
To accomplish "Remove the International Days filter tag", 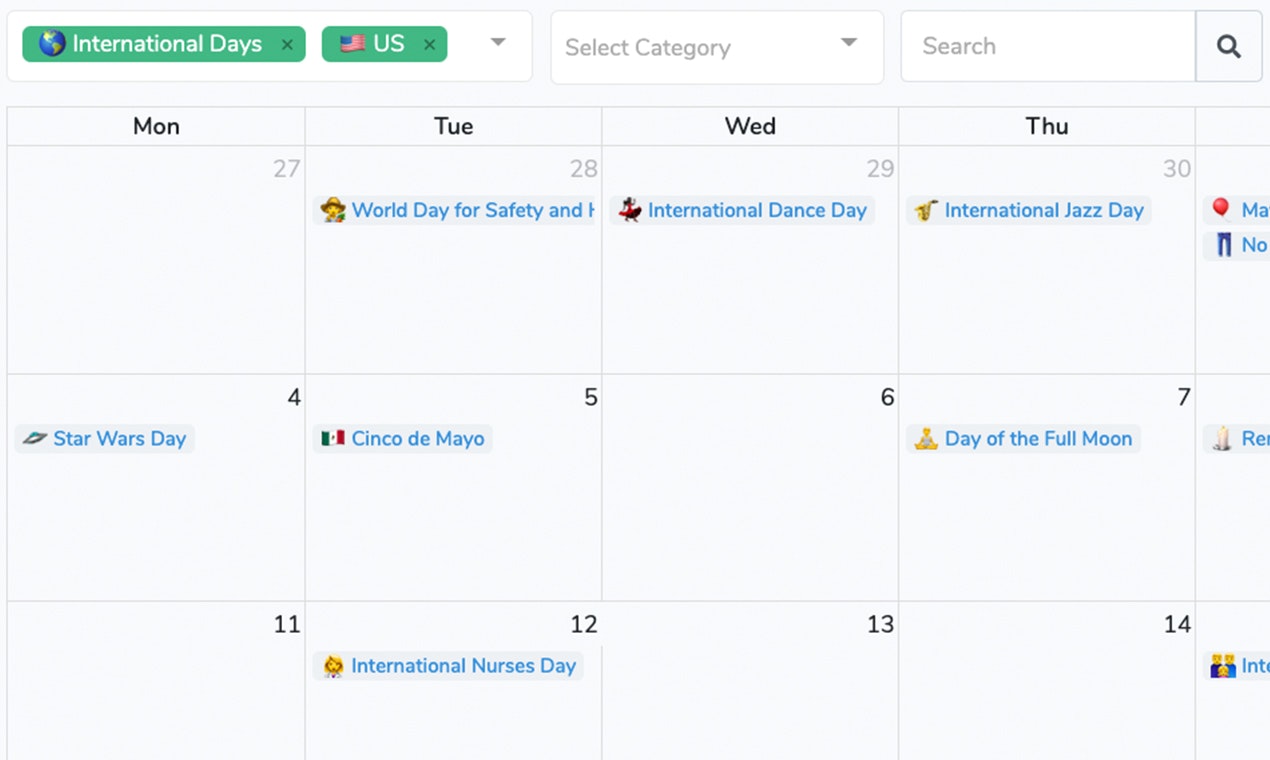I will (287, 44).
